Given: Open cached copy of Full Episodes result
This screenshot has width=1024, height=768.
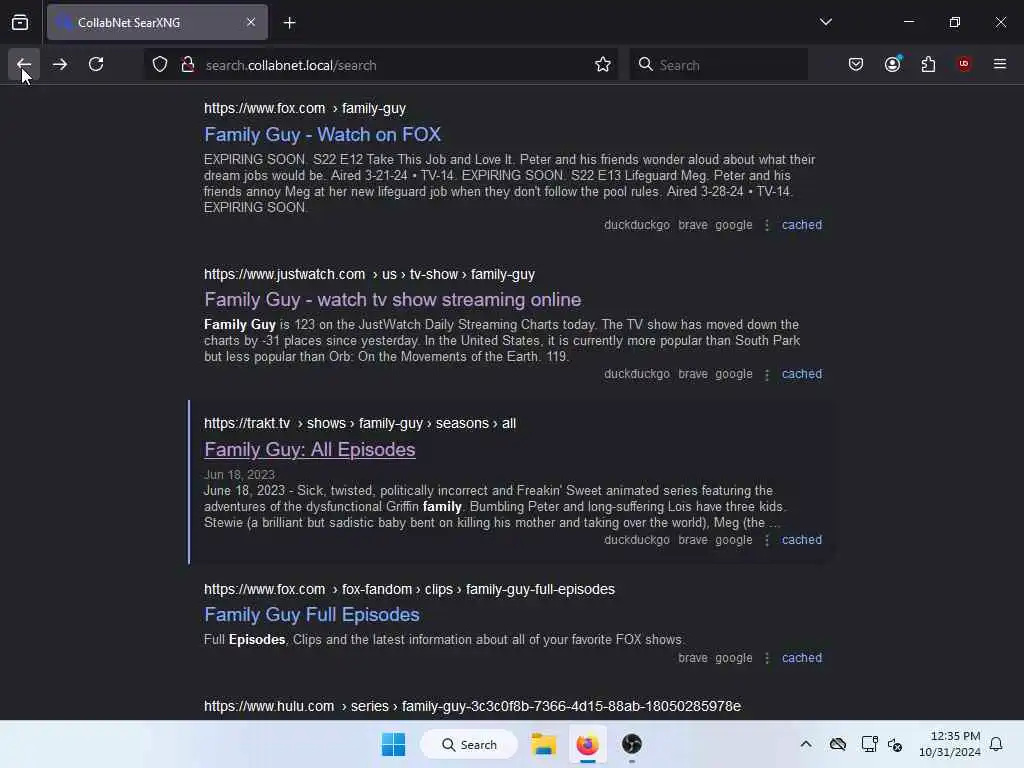Looking at the screenshot, I should click(802, 658).
